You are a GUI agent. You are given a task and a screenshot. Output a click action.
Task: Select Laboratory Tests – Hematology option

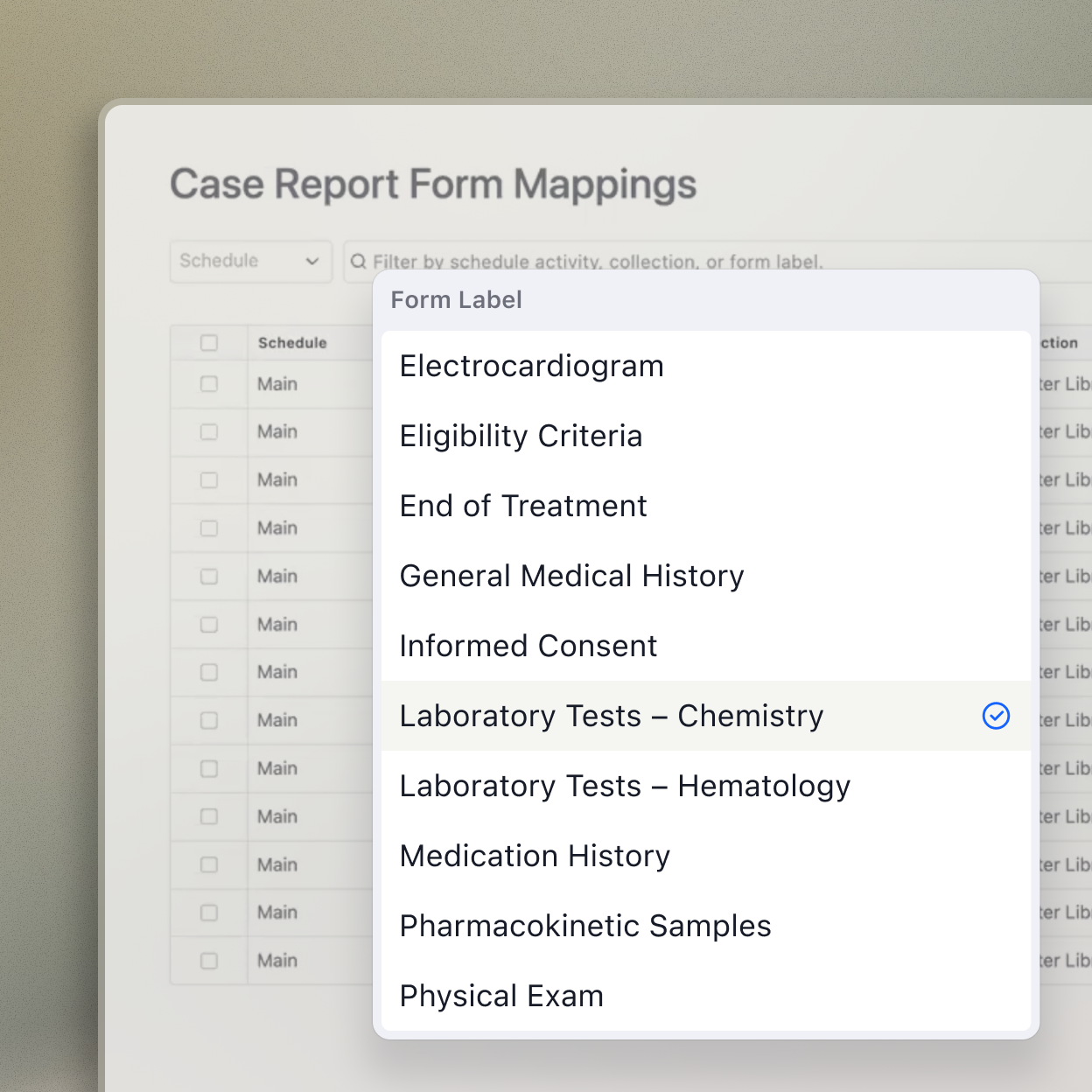(x=624, y=786)
